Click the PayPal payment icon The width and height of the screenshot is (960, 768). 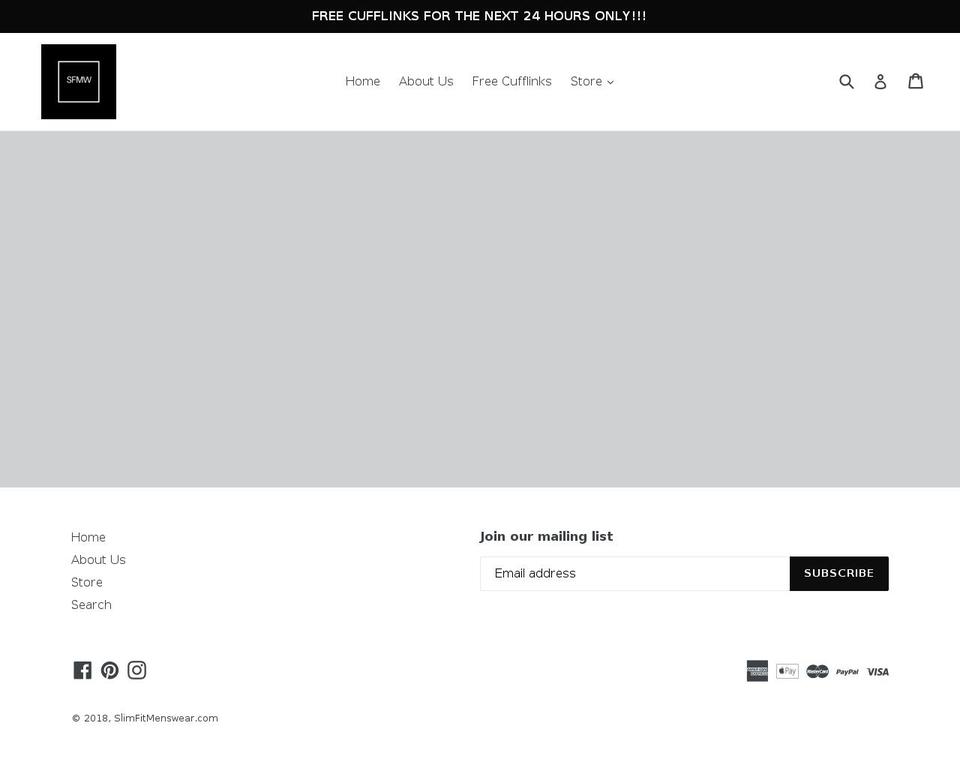click(847, 672)
